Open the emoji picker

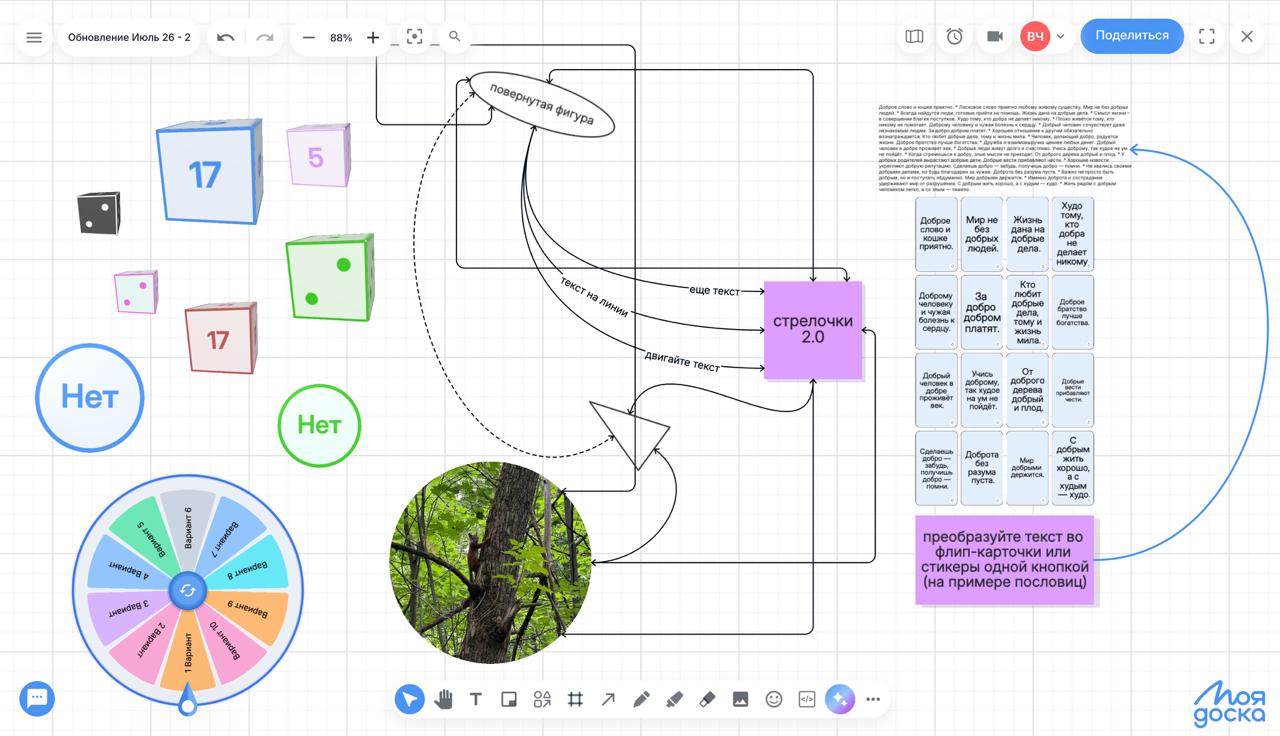774,699
